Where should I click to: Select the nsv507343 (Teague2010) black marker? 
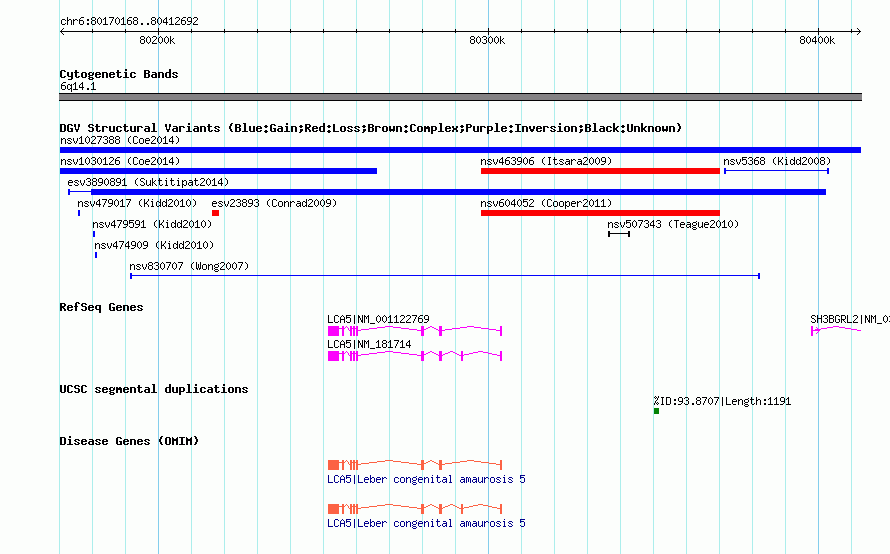(619, 234)
